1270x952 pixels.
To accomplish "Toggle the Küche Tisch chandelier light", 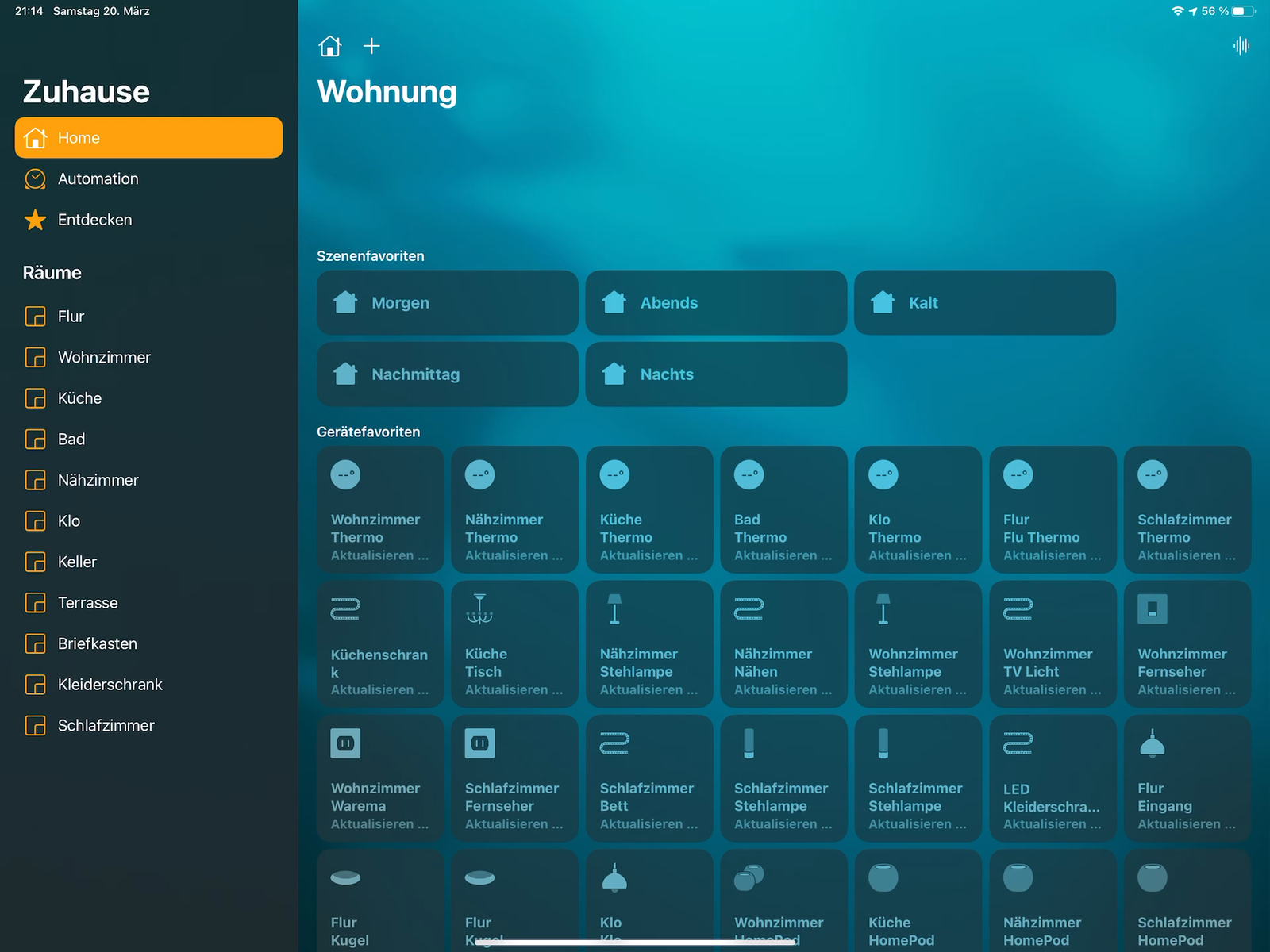I will [514, 643].
